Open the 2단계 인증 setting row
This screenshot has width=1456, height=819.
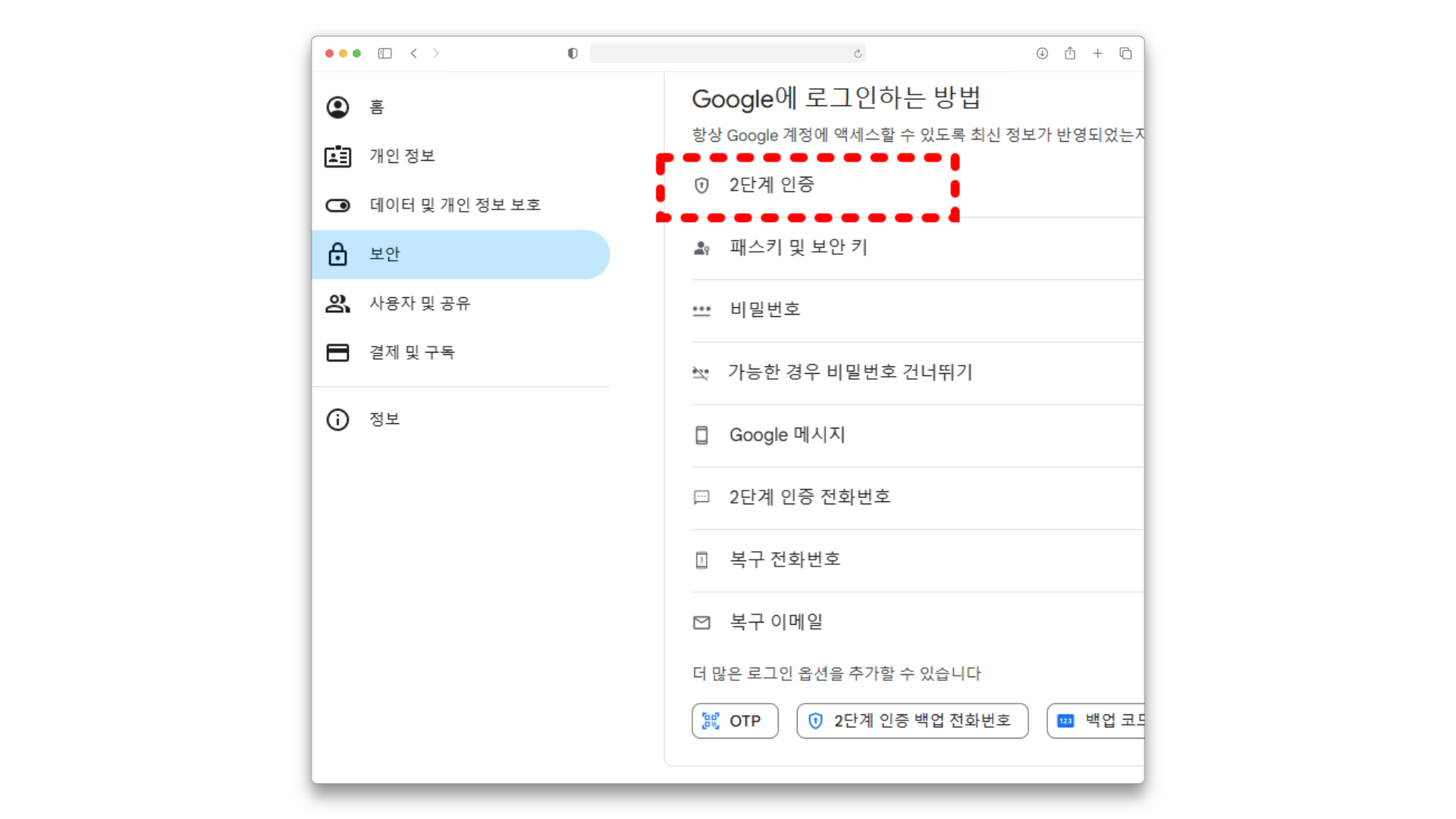771,185
